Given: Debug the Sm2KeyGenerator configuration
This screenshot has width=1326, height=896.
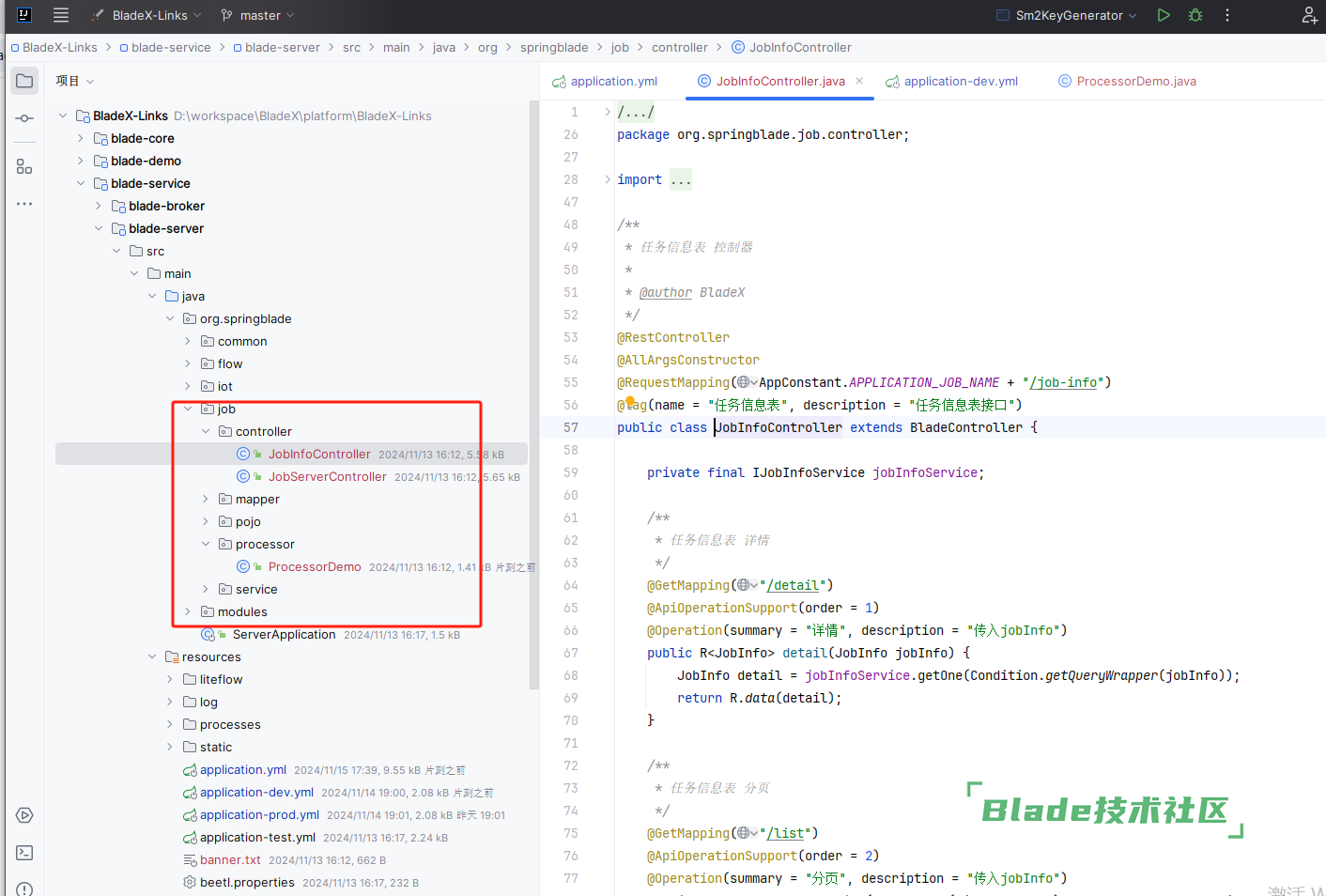Looking at the screenshot, I should coord(1195,15).
